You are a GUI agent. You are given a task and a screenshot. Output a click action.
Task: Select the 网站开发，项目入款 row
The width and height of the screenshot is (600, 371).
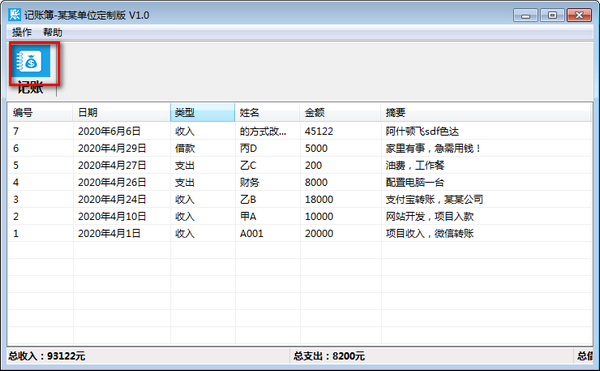[300, 216]
